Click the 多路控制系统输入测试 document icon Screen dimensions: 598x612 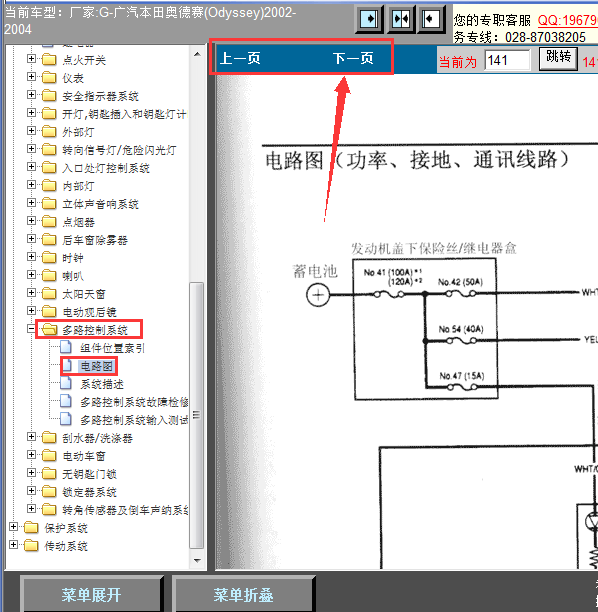click(66, 420)
